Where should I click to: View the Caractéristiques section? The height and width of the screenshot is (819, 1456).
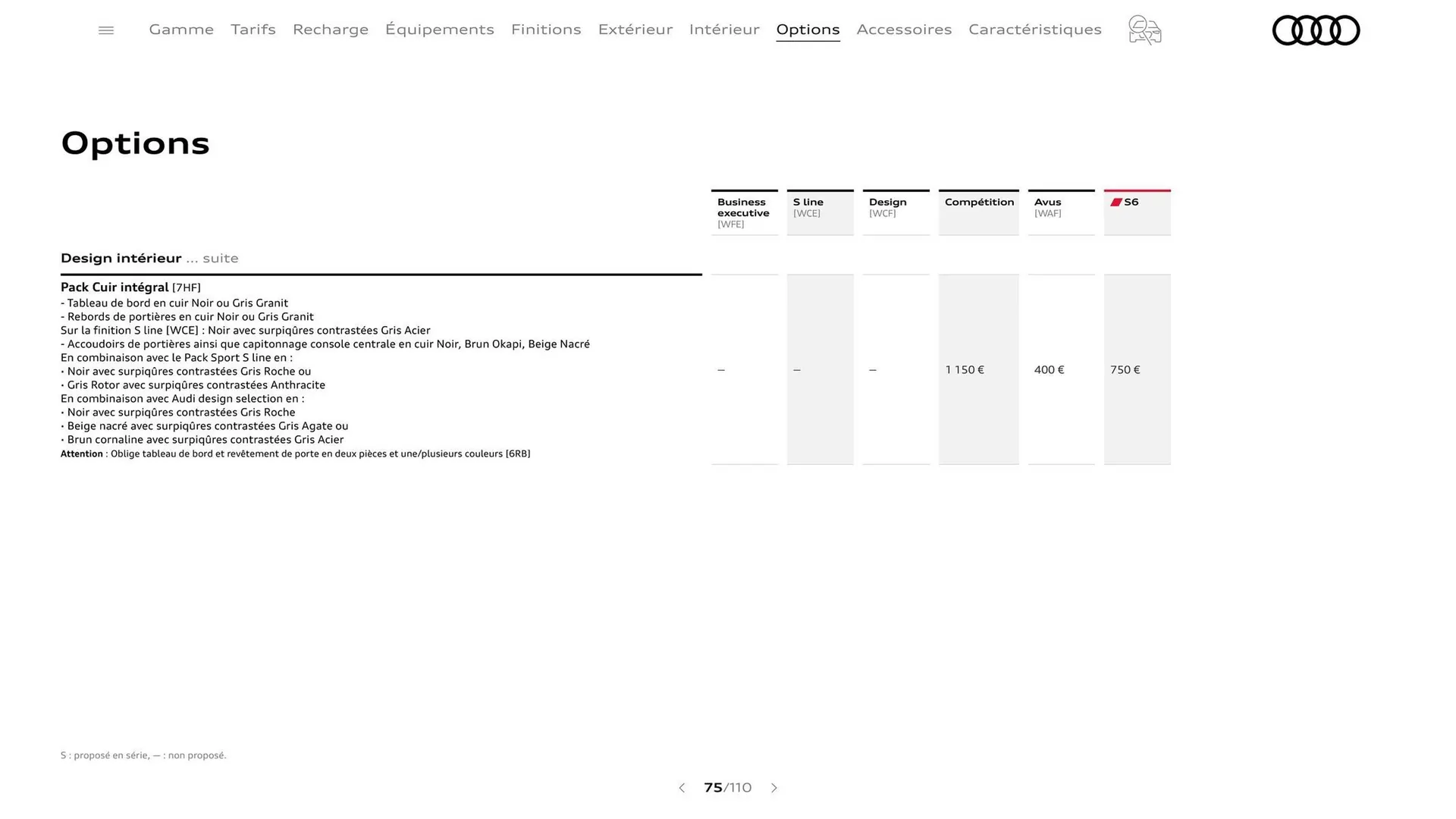[1035, 30]
